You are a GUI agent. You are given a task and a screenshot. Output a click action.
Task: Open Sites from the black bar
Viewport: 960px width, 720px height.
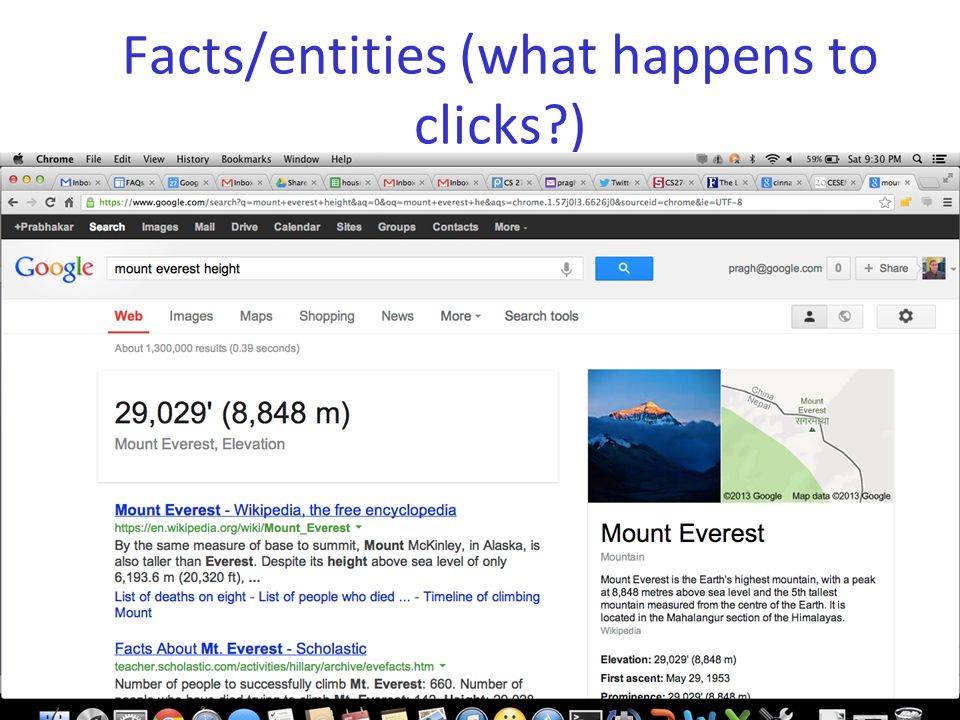click(x=349, y=227)
